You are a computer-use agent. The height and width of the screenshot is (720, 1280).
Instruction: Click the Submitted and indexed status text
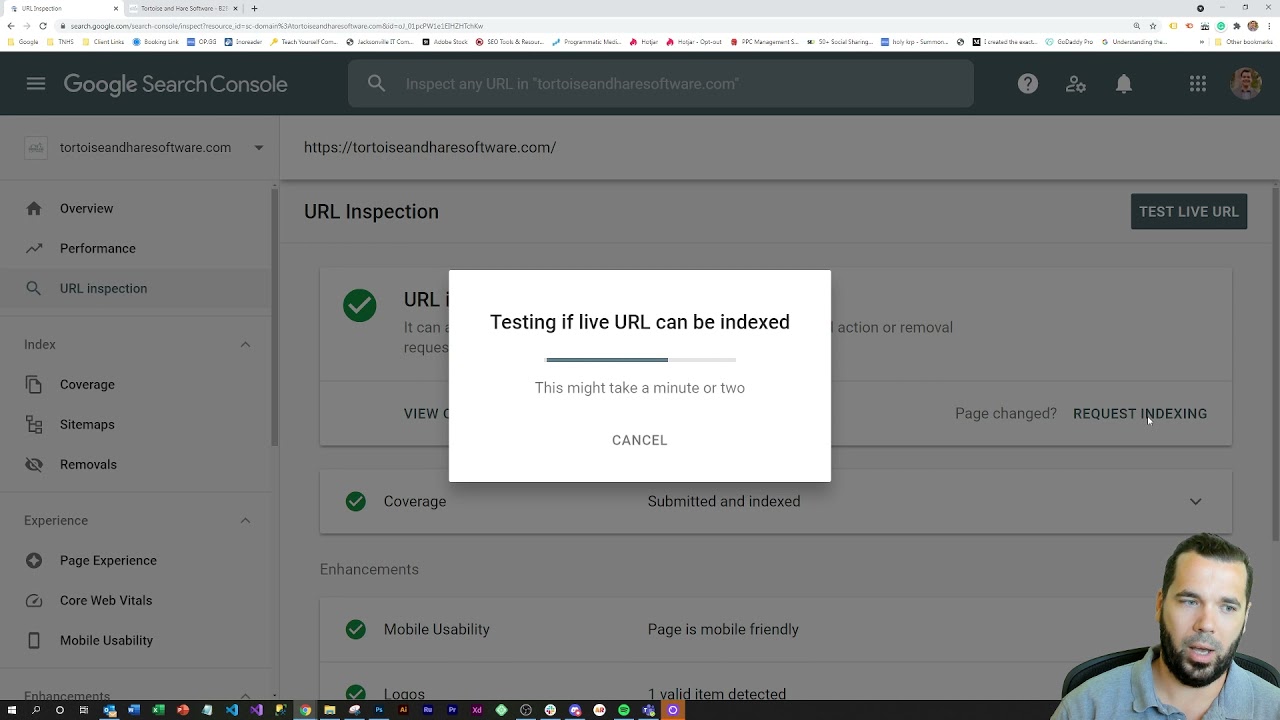724,502
